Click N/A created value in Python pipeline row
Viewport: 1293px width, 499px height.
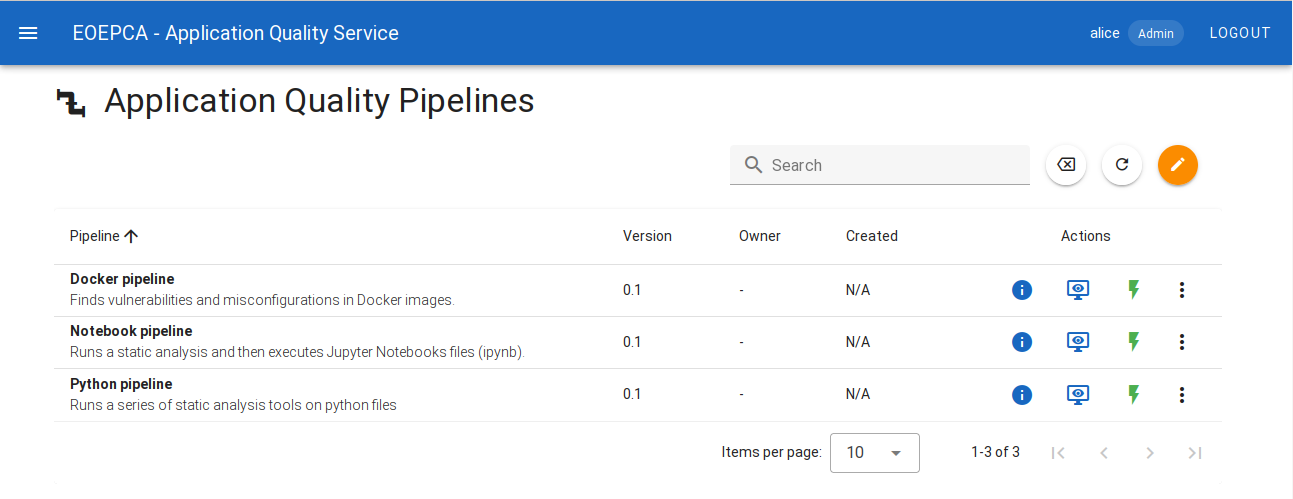coord(858,394)
